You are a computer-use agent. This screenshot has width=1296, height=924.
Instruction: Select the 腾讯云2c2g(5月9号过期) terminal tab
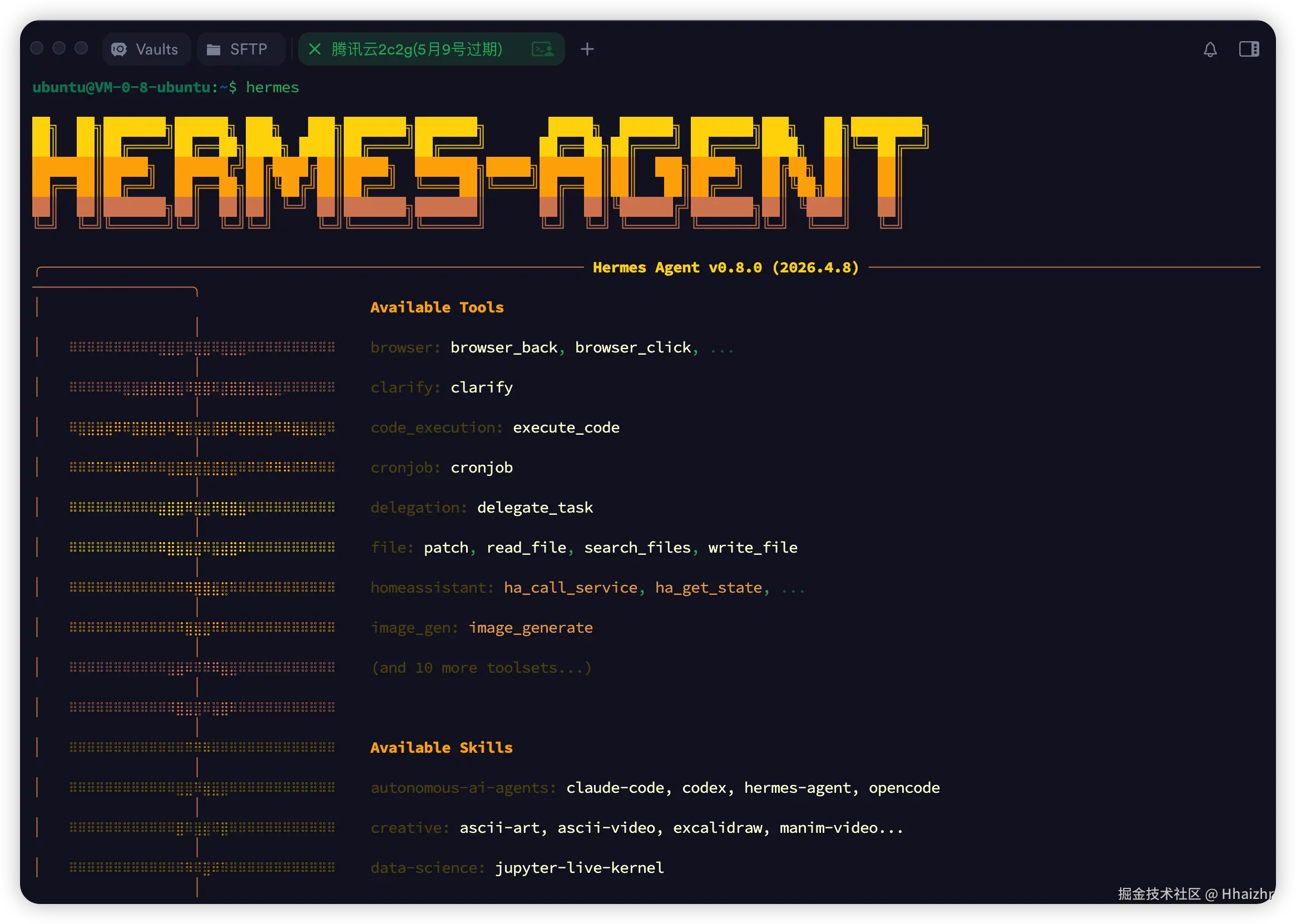417,49
